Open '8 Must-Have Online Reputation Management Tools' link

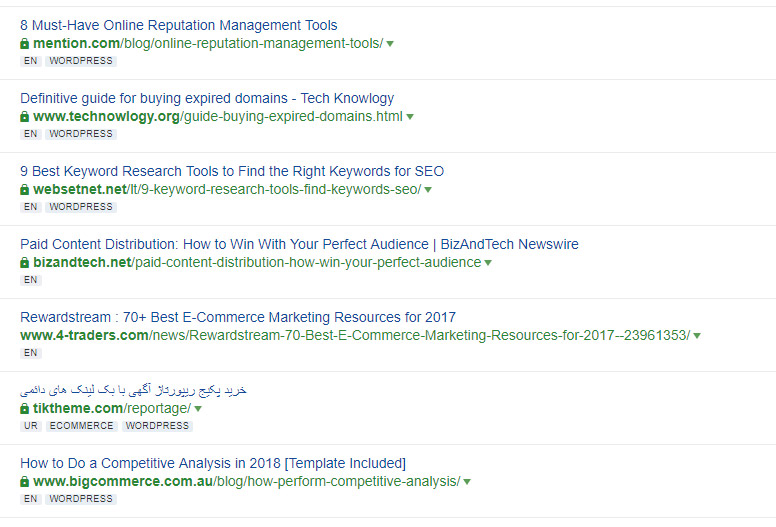[179, 25]
